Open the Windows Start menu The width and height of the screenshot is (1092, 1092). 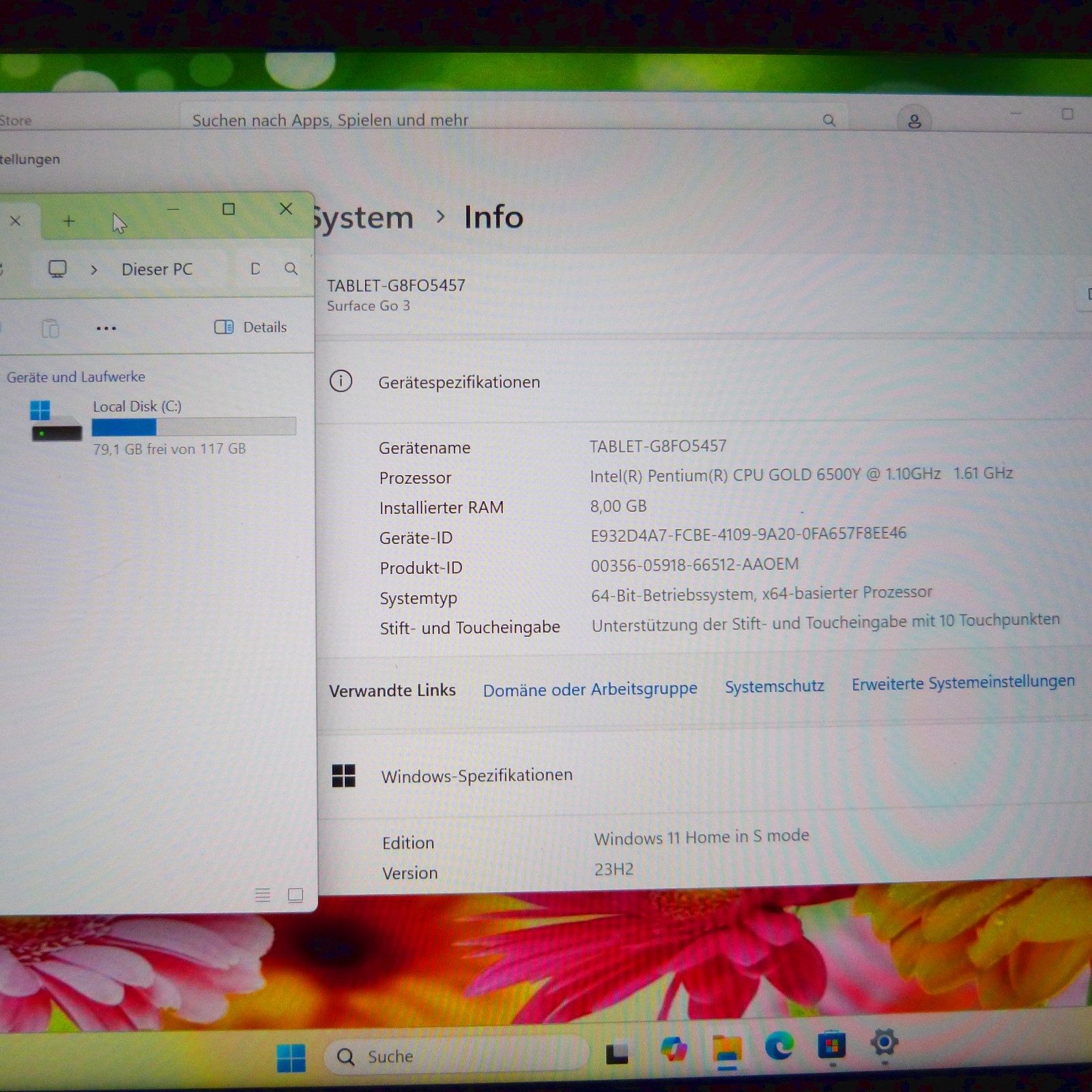(291, 1057)
